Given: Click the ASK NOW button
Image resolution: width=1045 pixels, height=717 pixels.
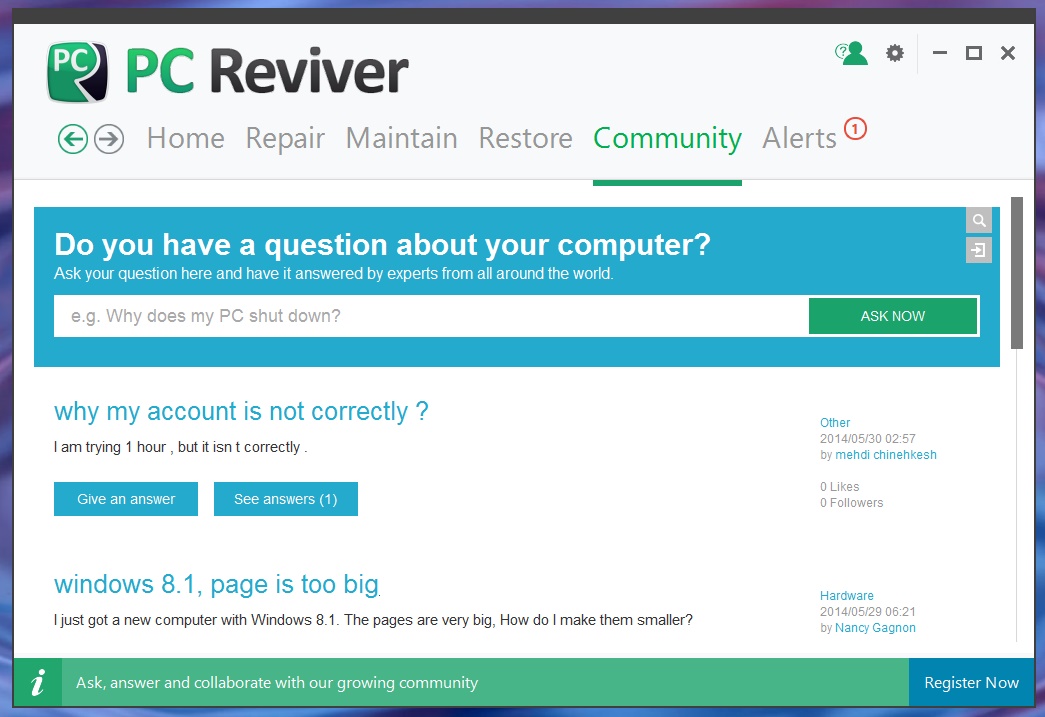Looking at the screenshot, I should [x=893, y=316].
